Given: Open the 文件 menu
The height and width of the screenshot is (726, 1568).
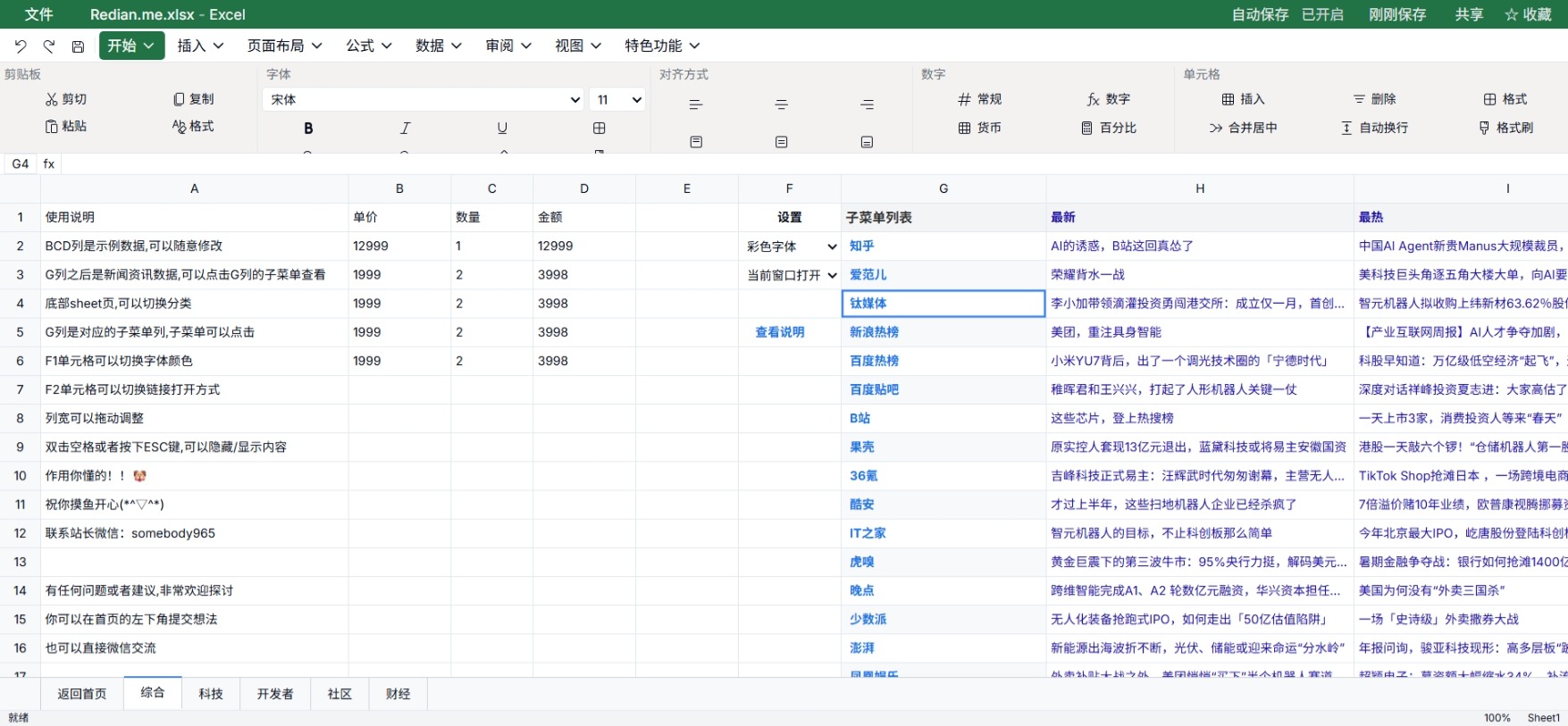Looking at the screenshot, I should [x=38, y=14].
